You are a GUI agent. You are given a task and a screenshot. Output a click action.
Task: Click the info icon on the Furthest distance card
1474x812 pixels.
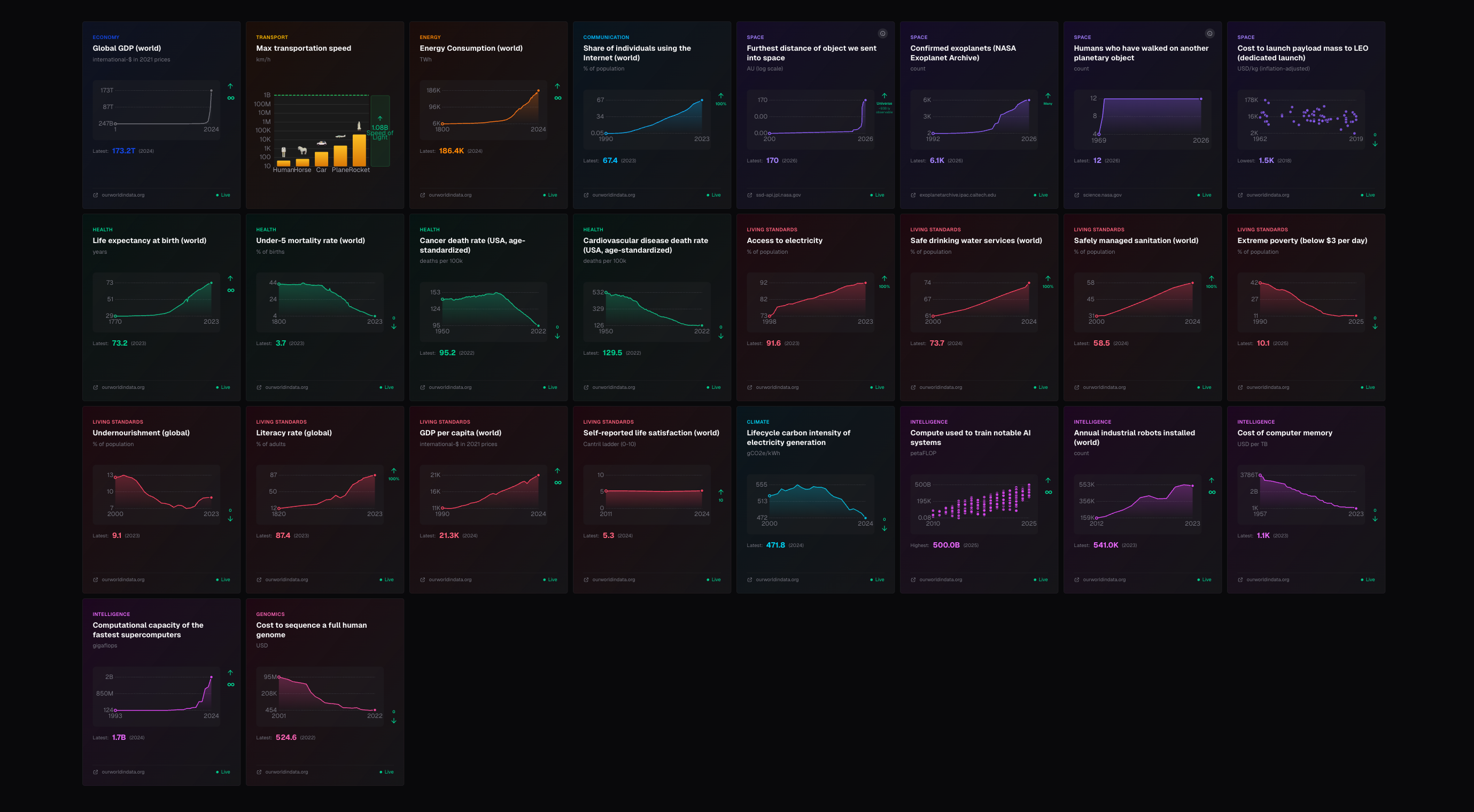click(x=881, y=33)
